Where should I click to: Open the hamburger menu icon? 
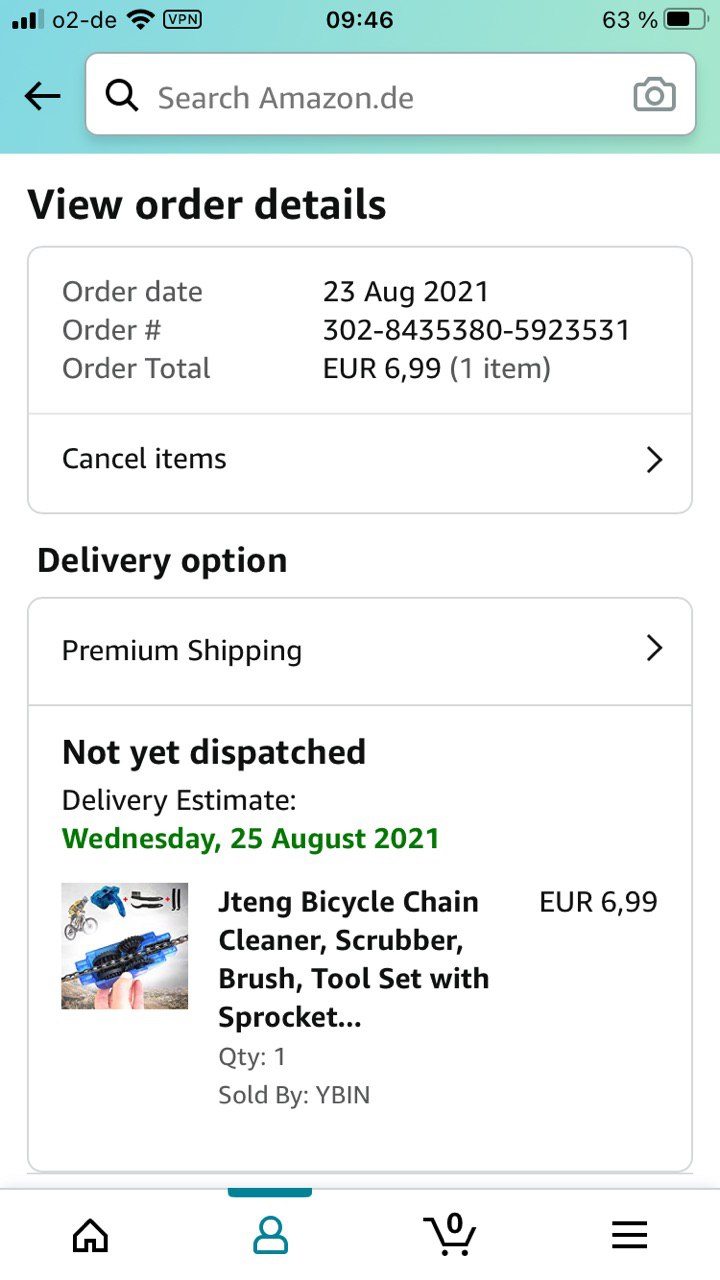[629, 1235]
